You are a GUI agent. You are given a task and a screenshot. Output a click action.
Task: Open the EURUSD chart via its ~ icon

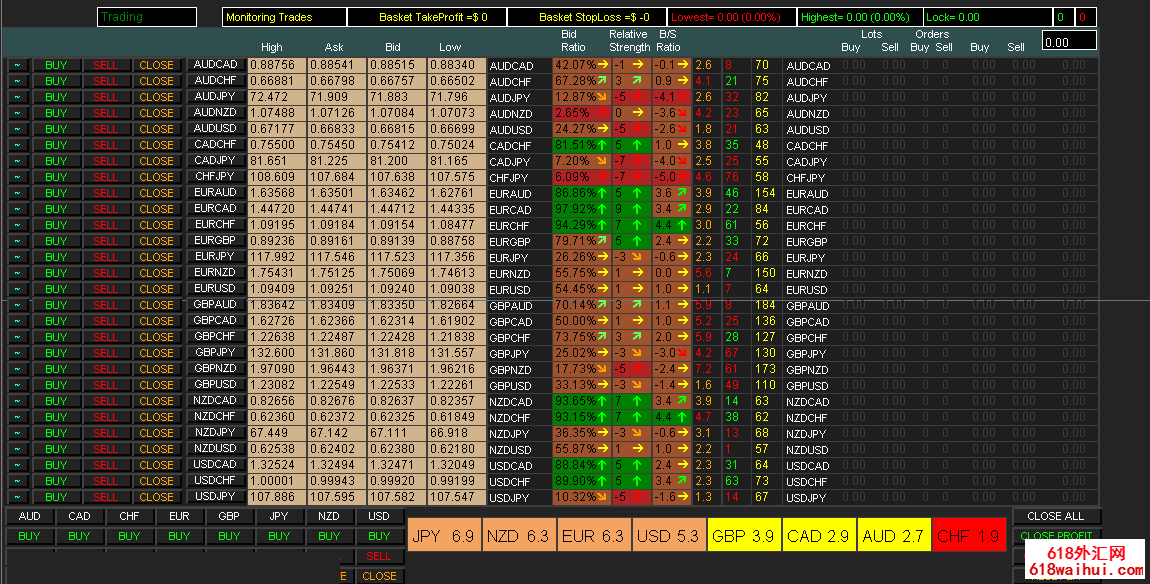pyautogui.click(x=19, y=289)
